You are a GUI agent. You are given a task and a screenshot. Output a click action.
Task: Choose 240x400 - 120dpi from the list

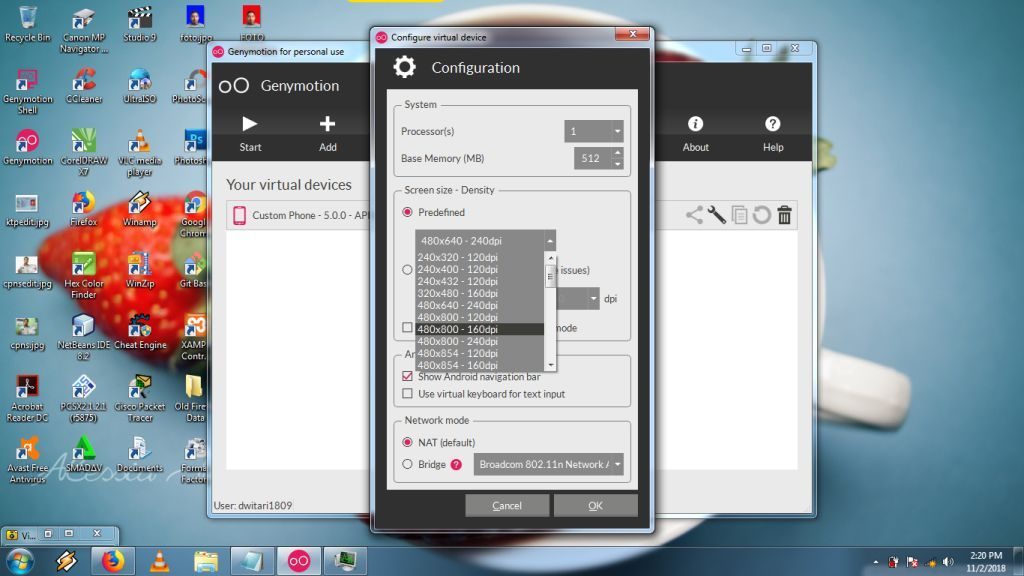[x=479, y=269]
